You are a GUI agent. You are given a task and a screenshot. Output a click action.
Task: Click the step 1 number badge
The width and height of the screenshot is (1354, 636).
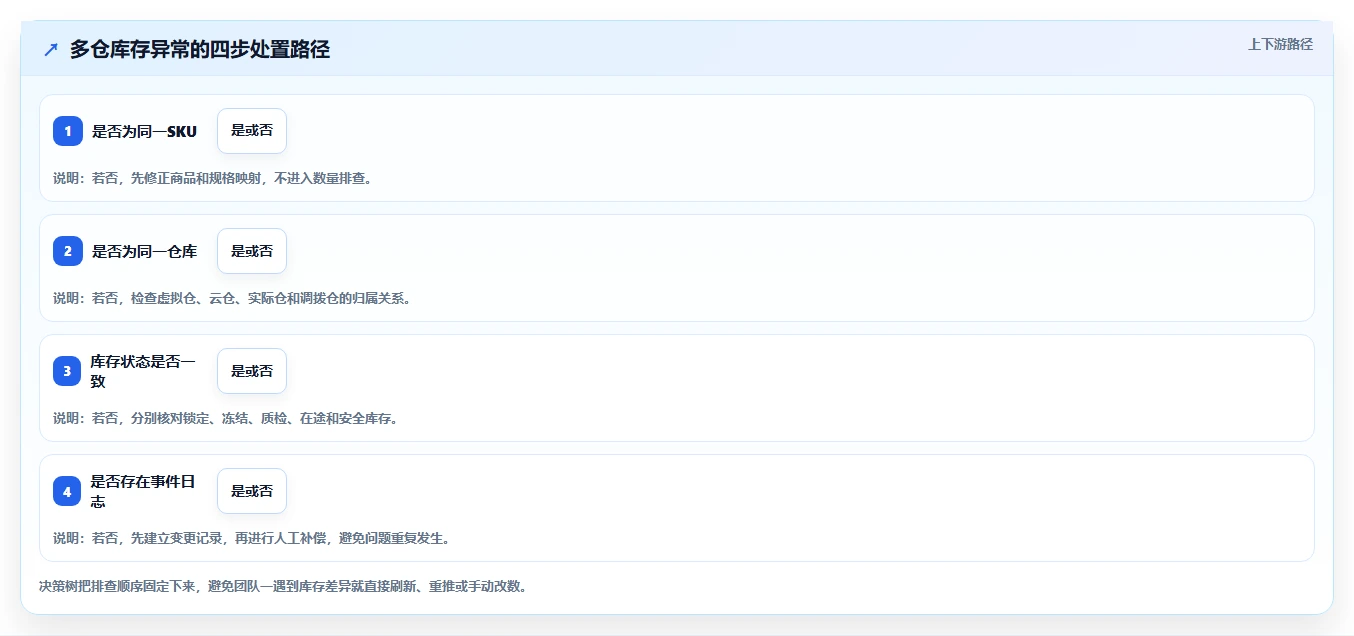[68, 131]
